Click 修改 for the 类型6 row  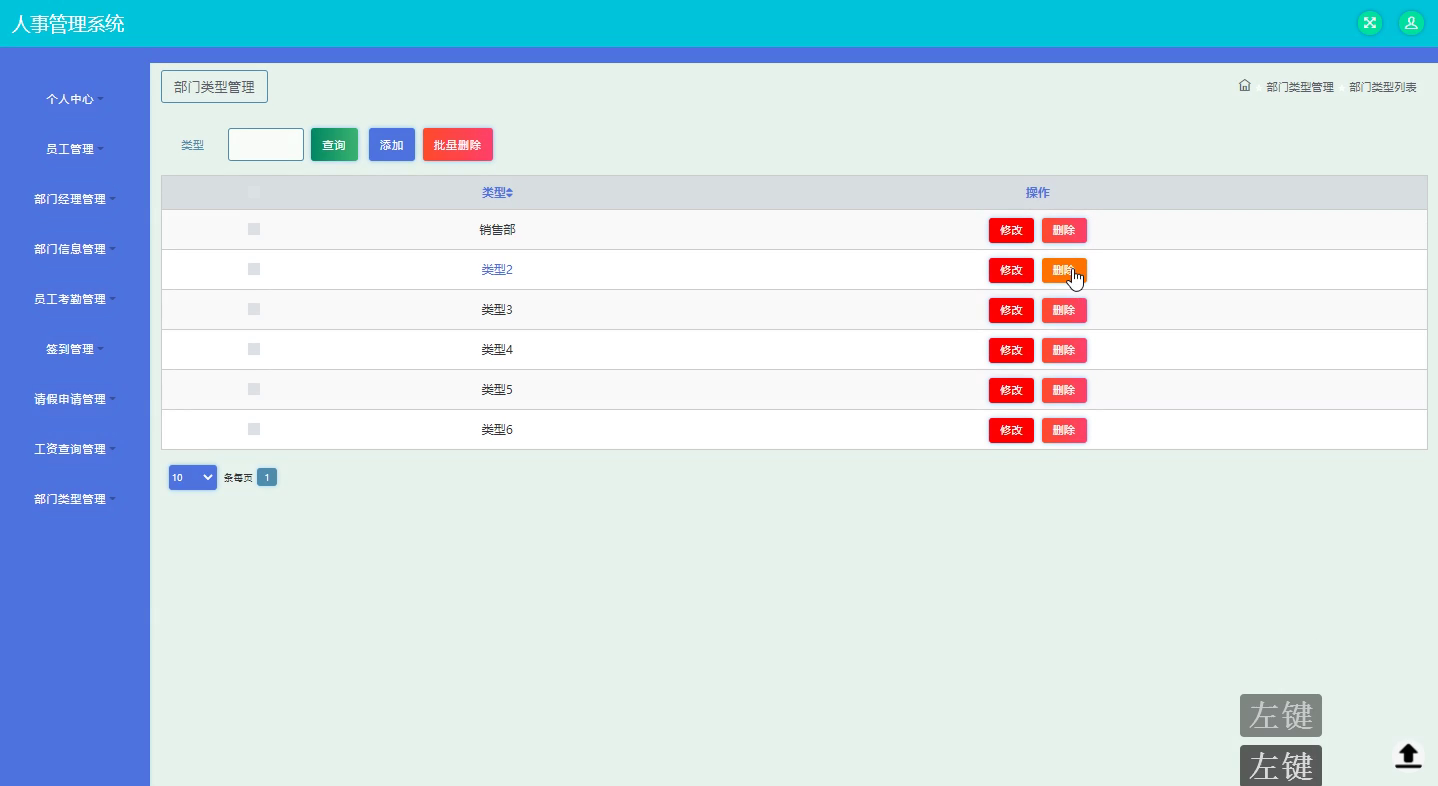(1011, 430)
